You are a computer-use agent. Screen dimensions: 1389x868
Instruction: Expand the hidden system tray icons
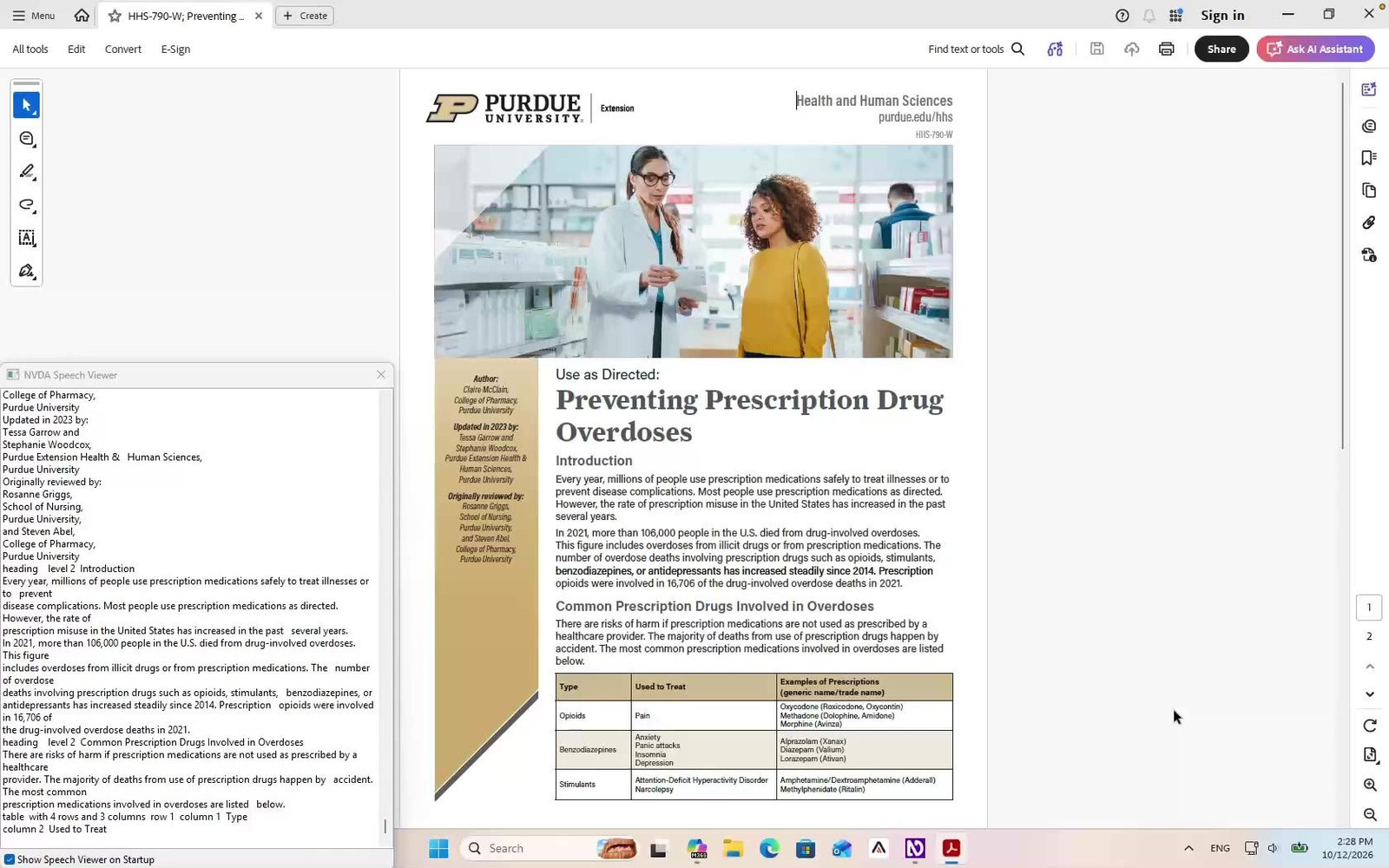pyautogui.click(x=1188, y=848)
